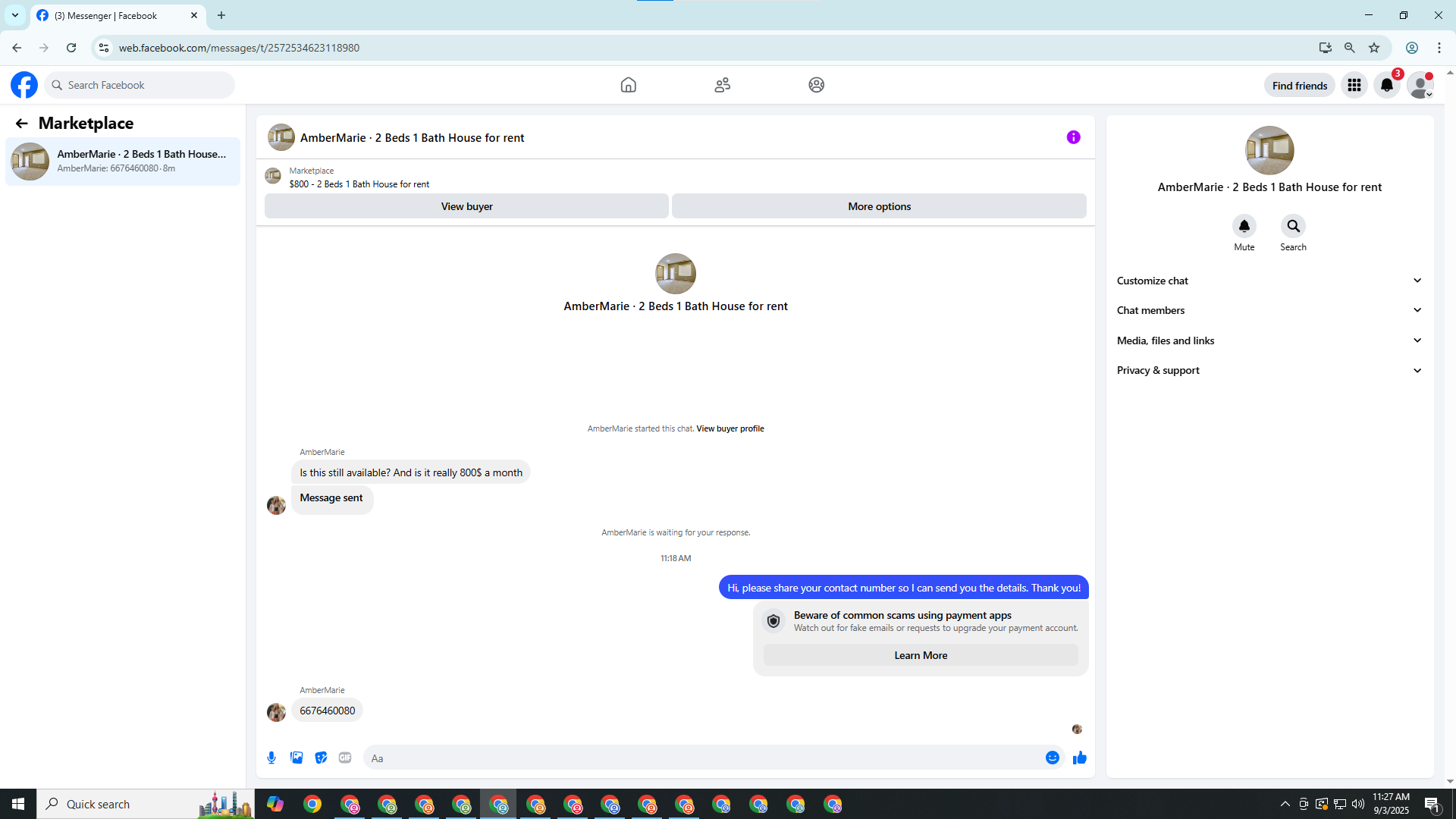Open the Facebook menu grid icon
Viewport: 1456px width, 819px height.
click(x=1354, y=85)
